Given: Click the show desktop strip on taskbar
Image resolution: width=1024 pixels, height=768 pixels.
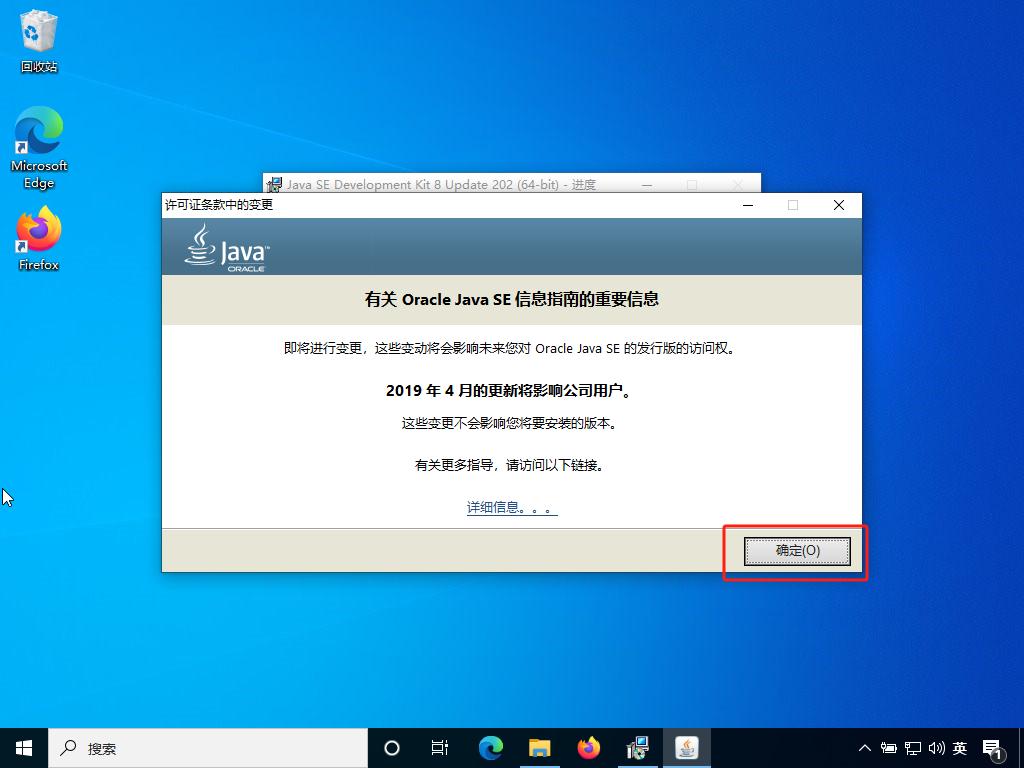Looking at the screenshot, I should coord(1021,748).
